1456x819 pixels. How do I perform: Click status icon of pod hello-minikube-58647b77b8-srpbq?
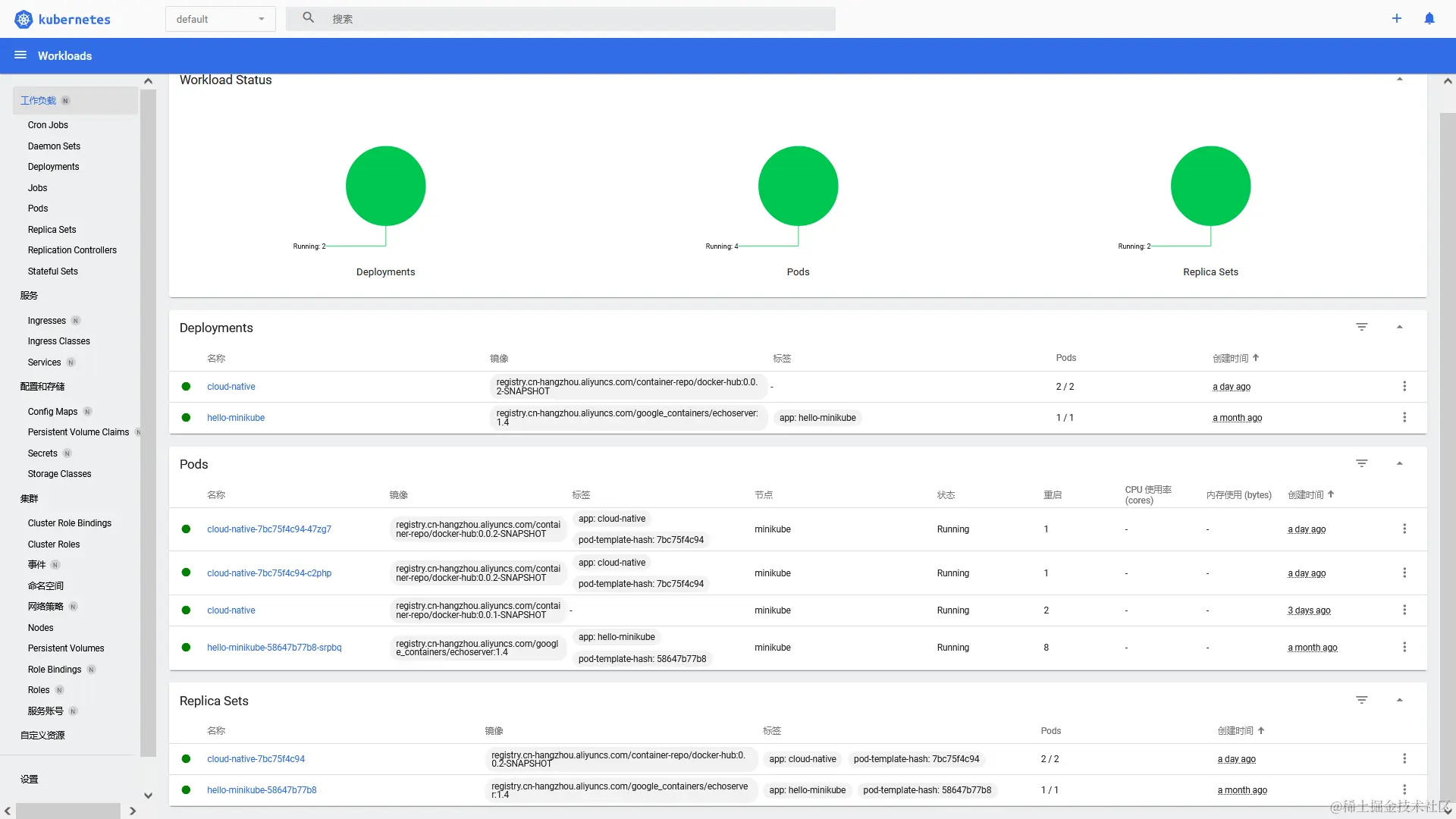186,648
